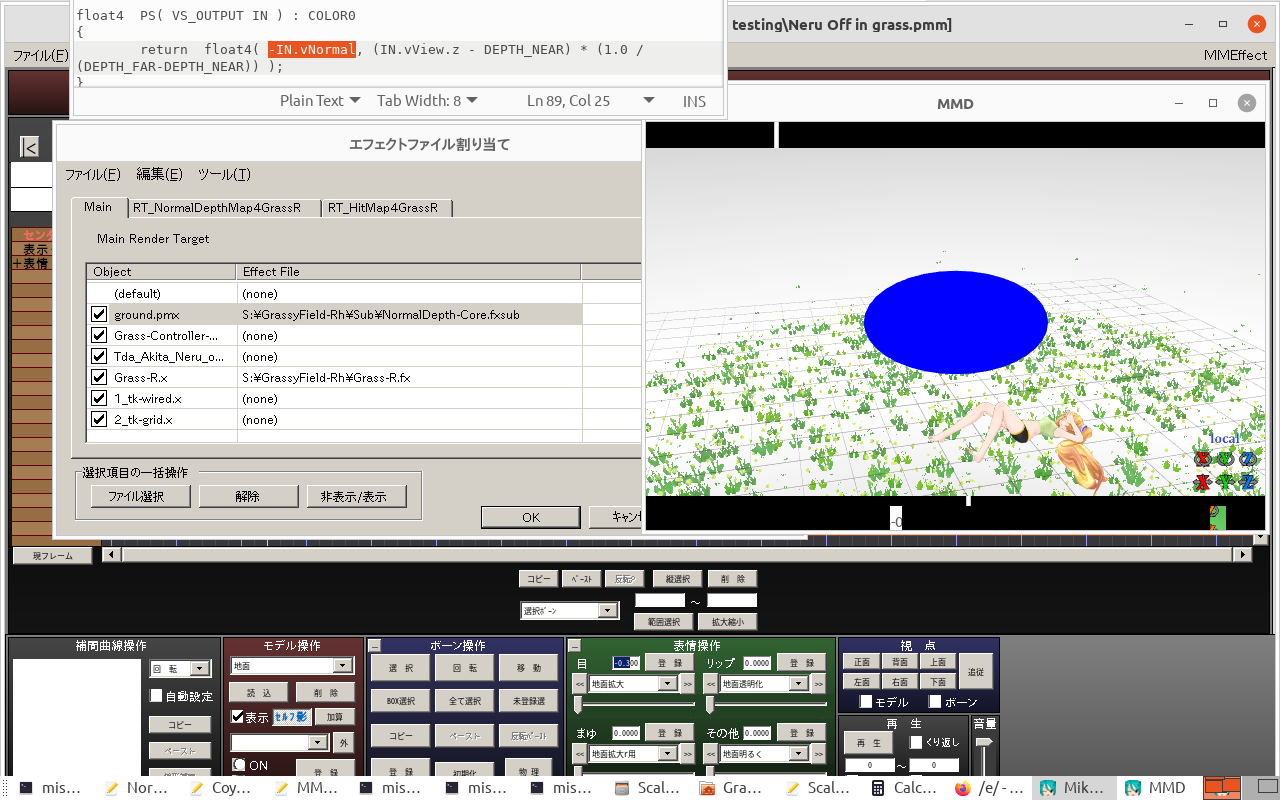The width and height of the screenshot is (1280, 800).
Task: Select Grass-R.fx effect file cell
Action: click(410, 377)
